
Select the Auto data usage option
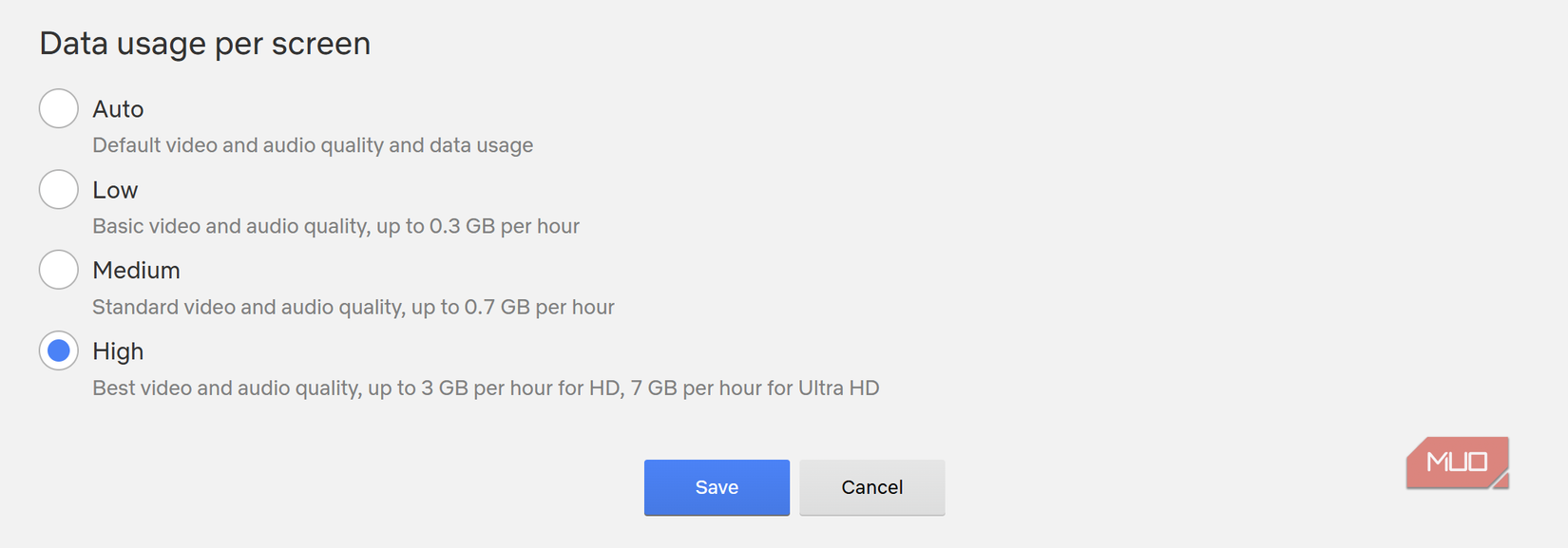58,108
